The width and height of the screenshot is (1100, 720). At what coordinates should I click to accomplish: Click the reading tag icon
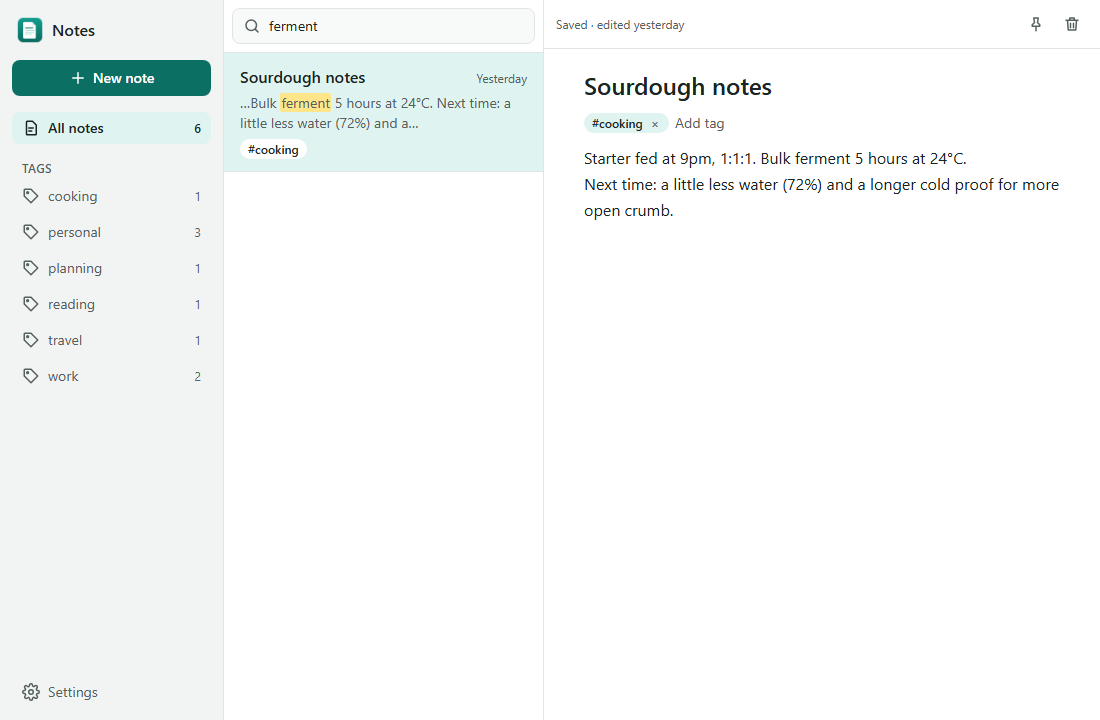point(30,304)
